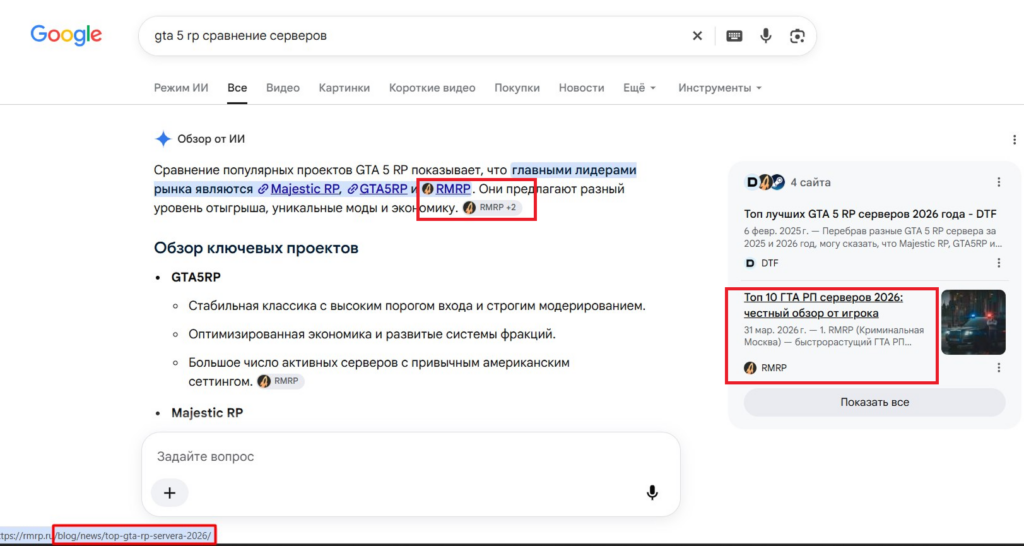Click the 'Обзор ключевых проектов' heading
1024x546 pixels.
point(256,248)
